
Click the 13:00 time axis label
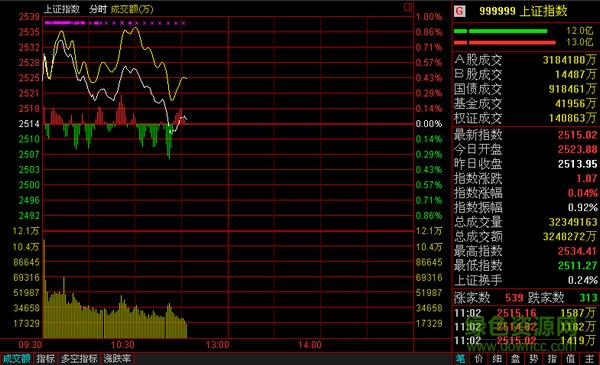[x=217, y=345]
